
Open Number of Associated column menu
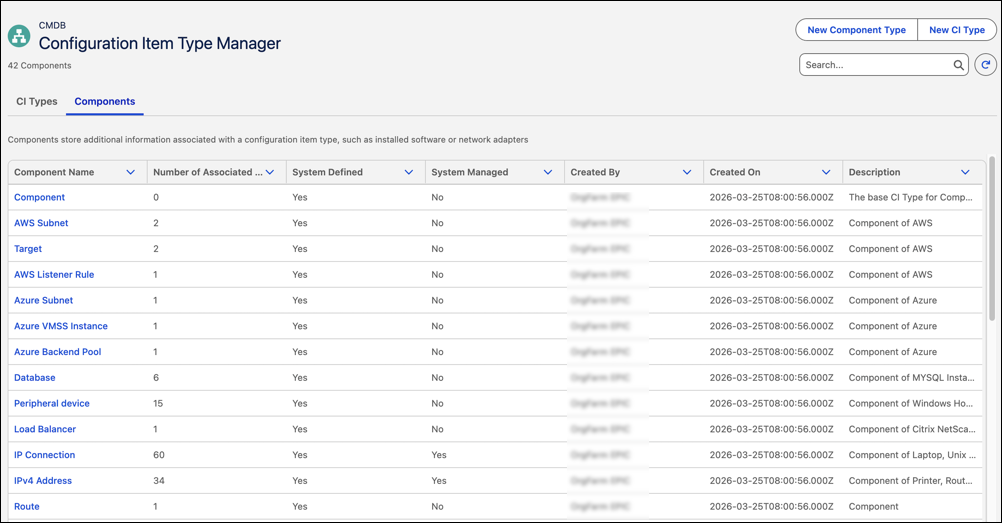tap(270, 172)
